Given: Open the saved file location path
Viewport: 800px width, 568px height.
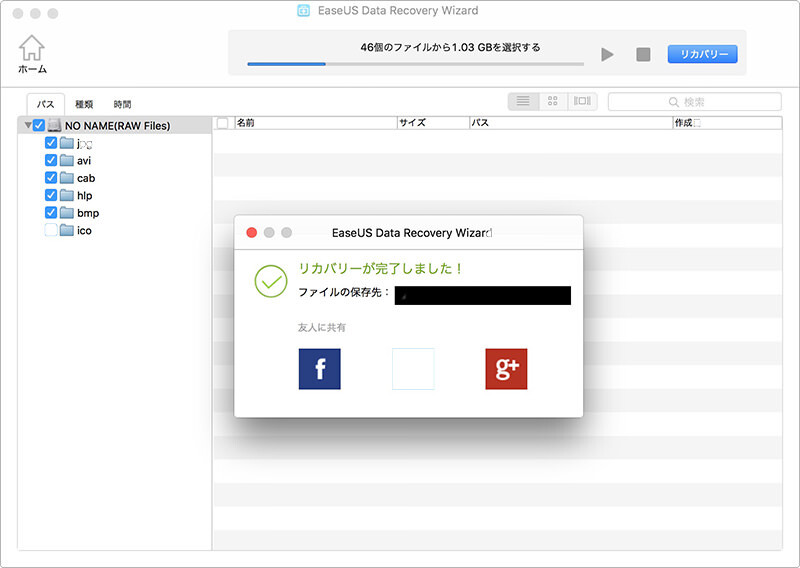Looking at the screenshot, I should (x=483, y=295).
